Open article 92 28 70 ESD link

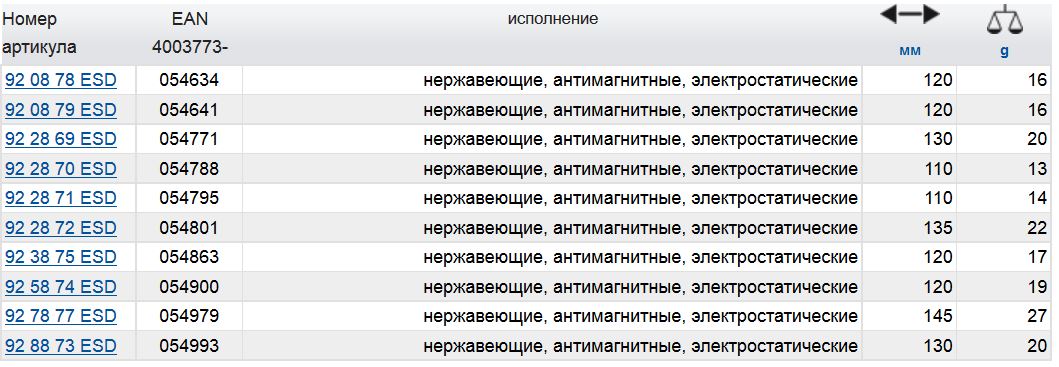point(61,168)
